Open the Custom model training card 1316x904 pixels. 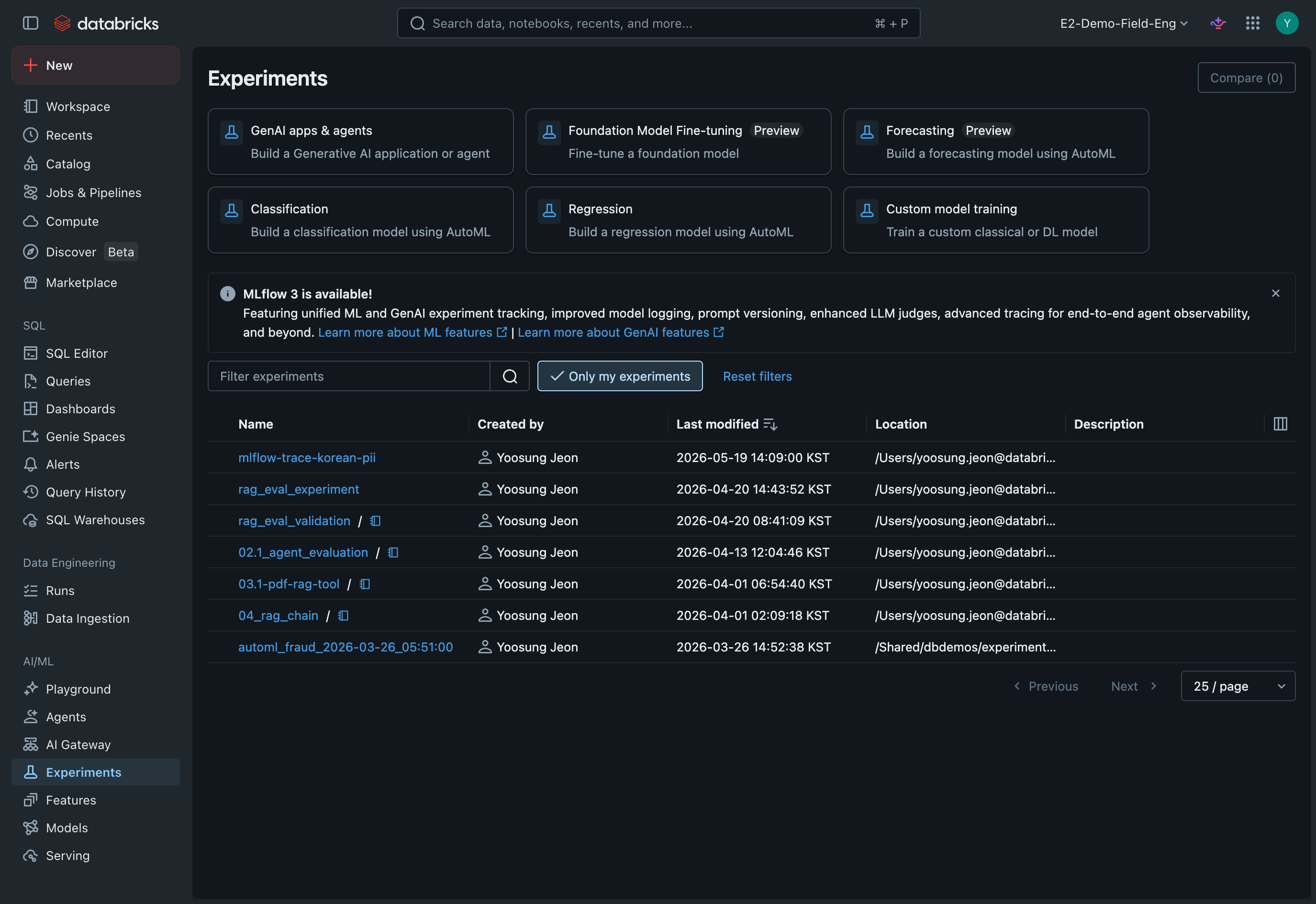[996, 220]
